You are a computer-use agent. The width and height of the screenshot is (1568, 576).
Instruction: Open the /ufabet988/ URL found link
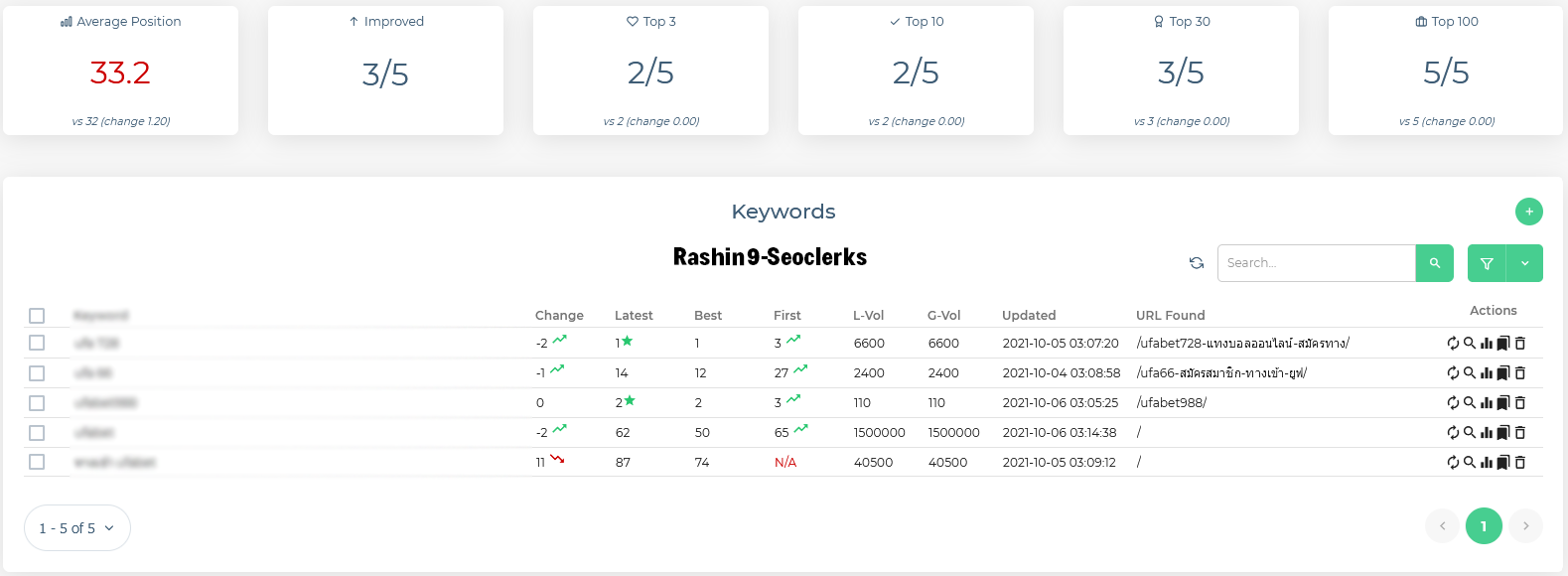pos(1172,403)
